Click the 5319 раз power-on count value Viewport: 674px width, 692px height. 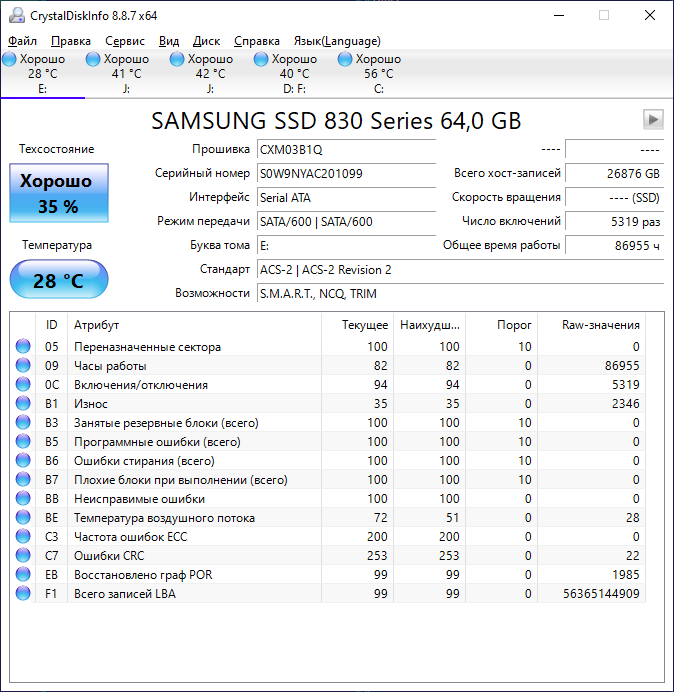[614, 222]
